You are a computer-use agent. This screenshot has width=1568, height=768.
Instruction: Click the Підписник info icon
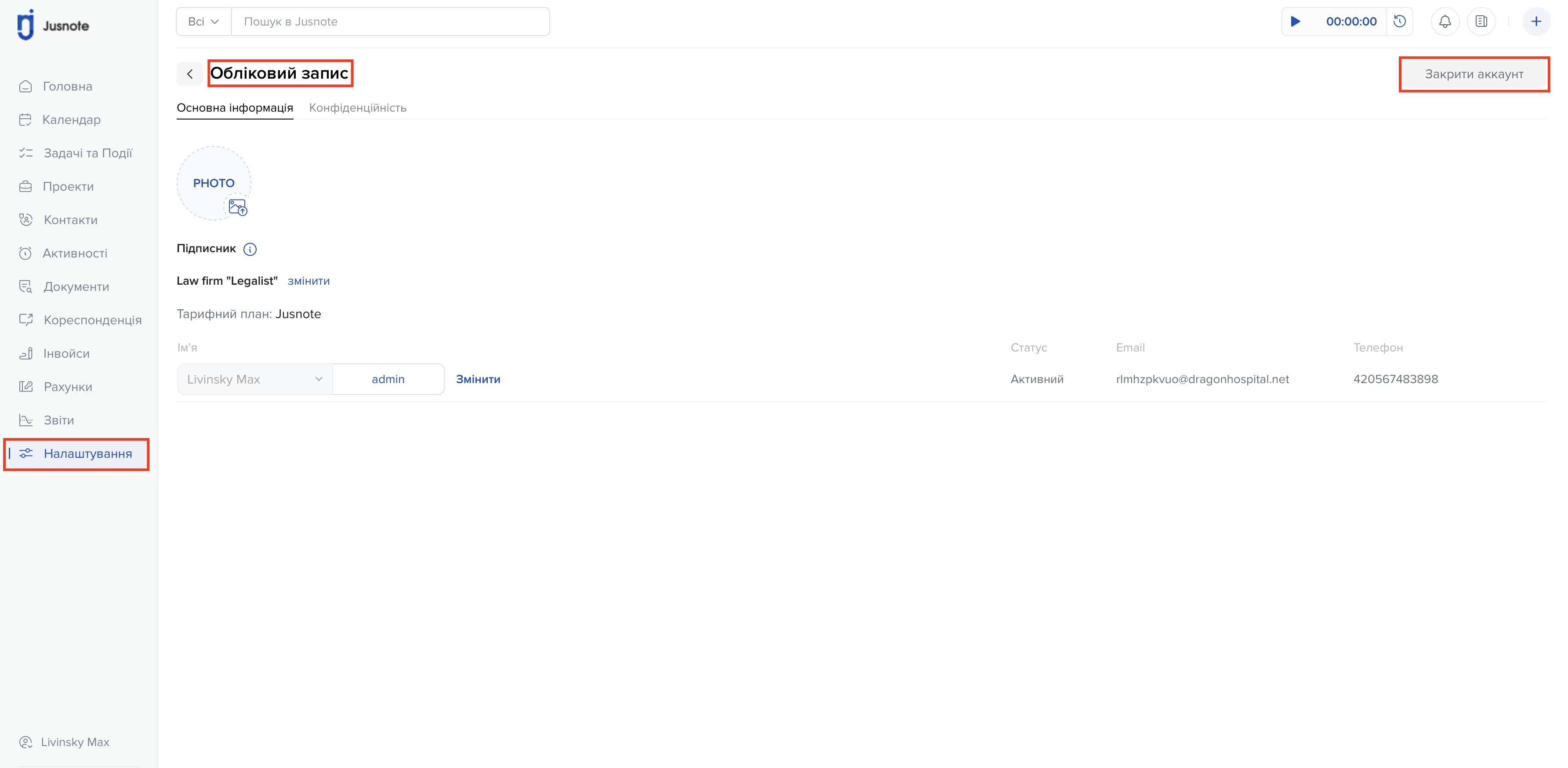click(250, 249)
